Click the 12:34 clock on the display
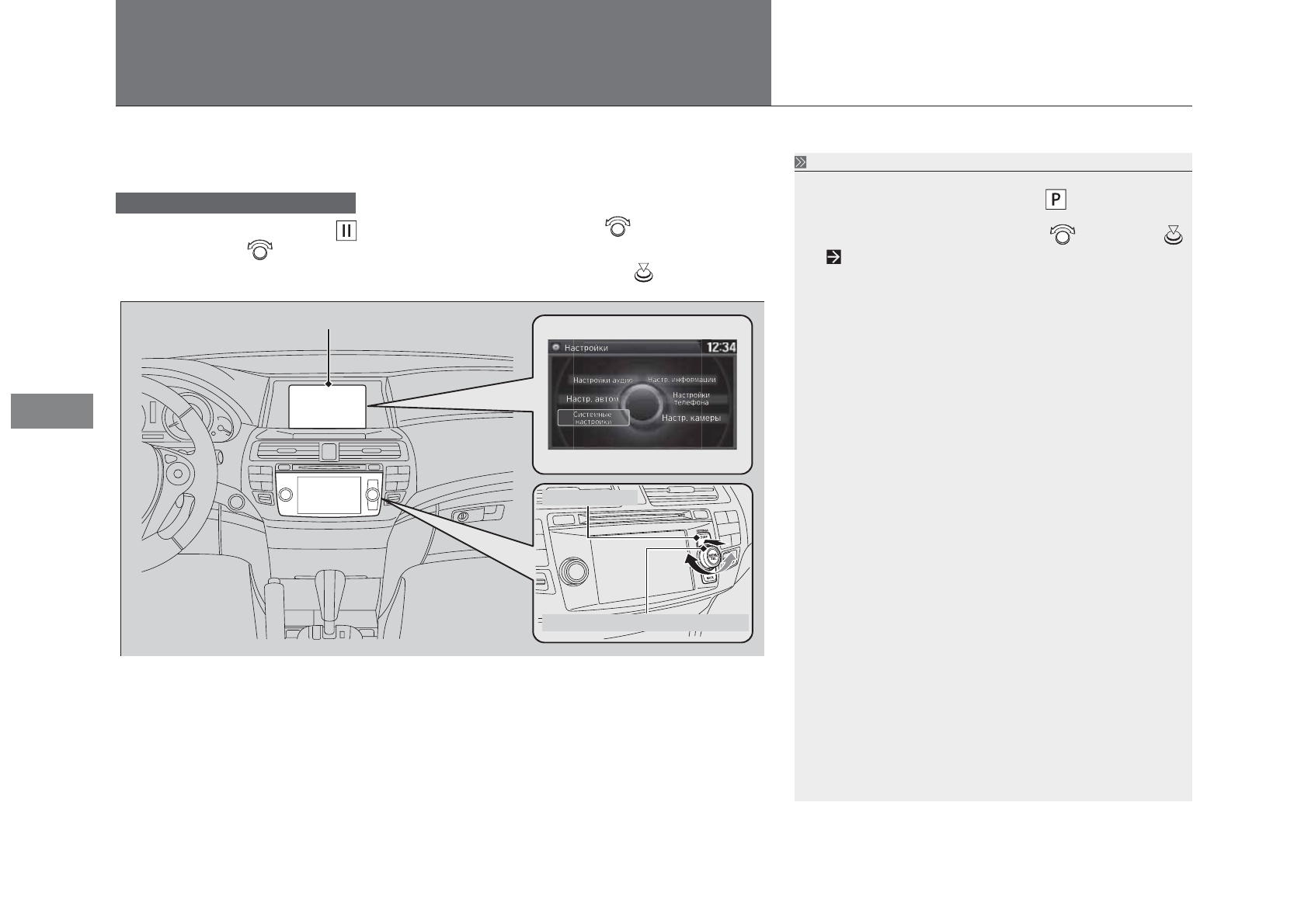This screenshot has width=1308, height=924. 718,348
